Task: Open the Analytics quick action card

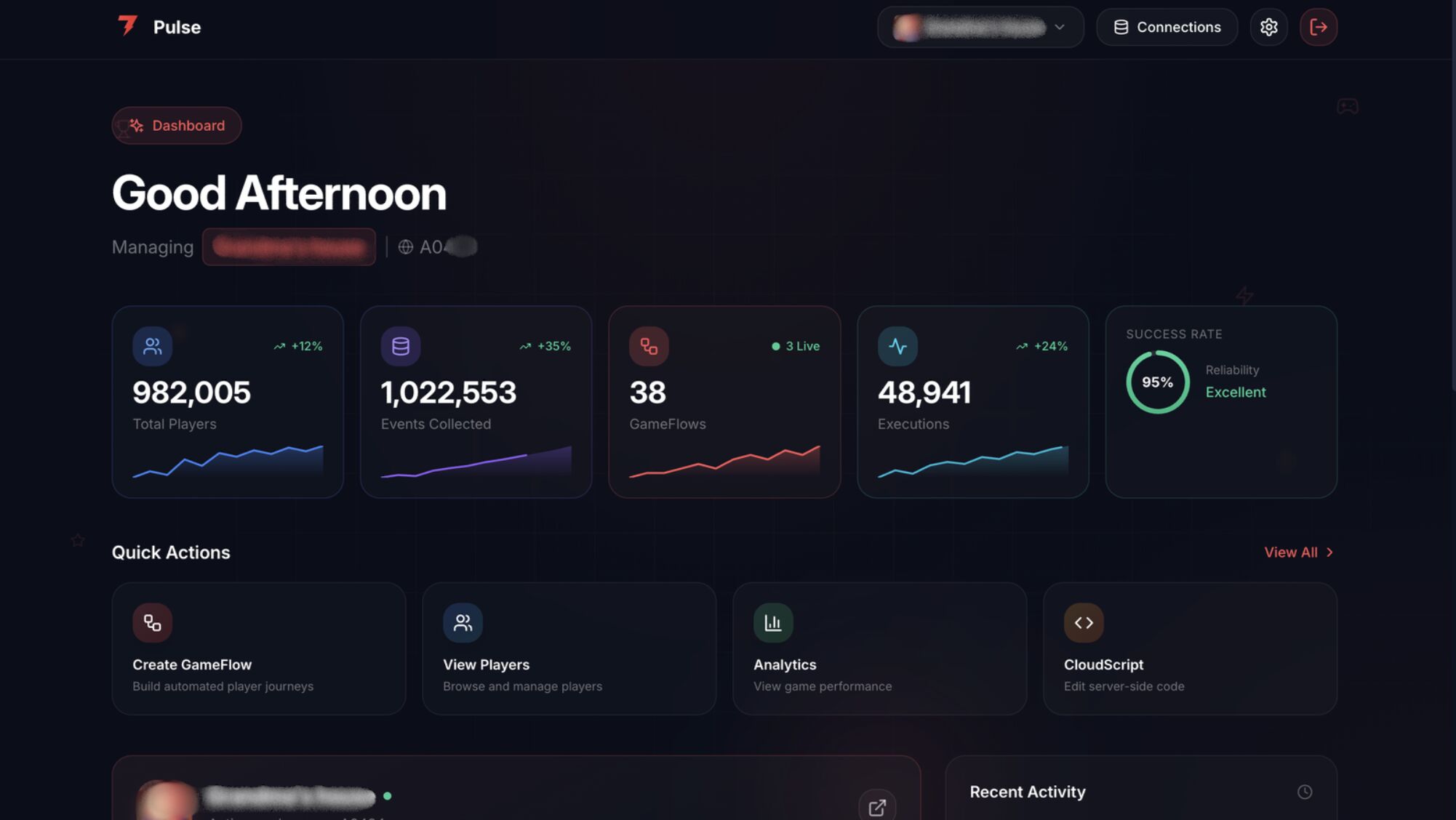Action: [879, 648]
